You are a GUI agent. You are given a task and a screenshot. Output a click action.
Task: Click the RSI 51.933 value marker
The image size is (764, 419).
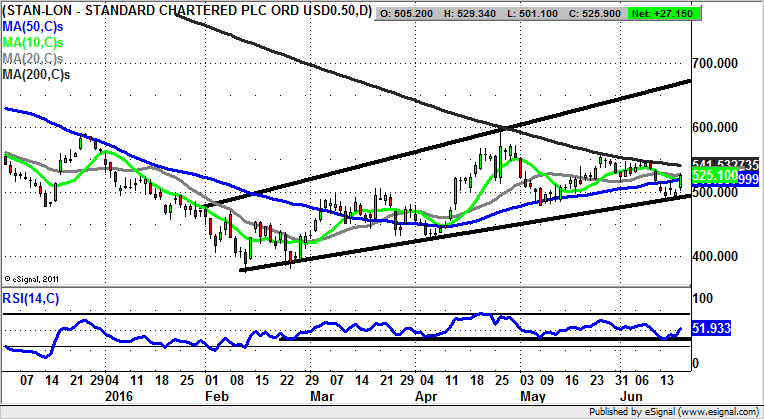pos(720,327)
